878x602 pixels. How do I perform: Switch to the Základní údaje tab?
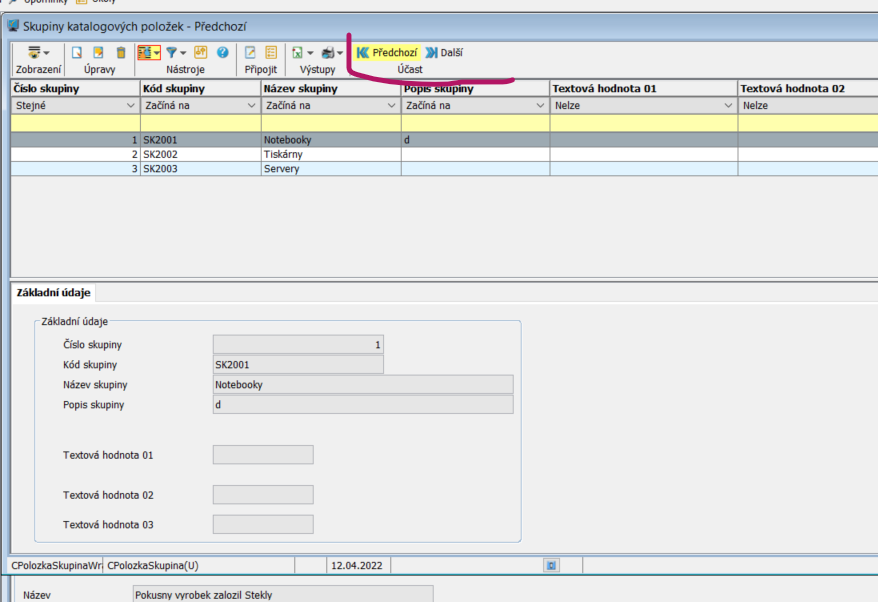tap(54, 293)
